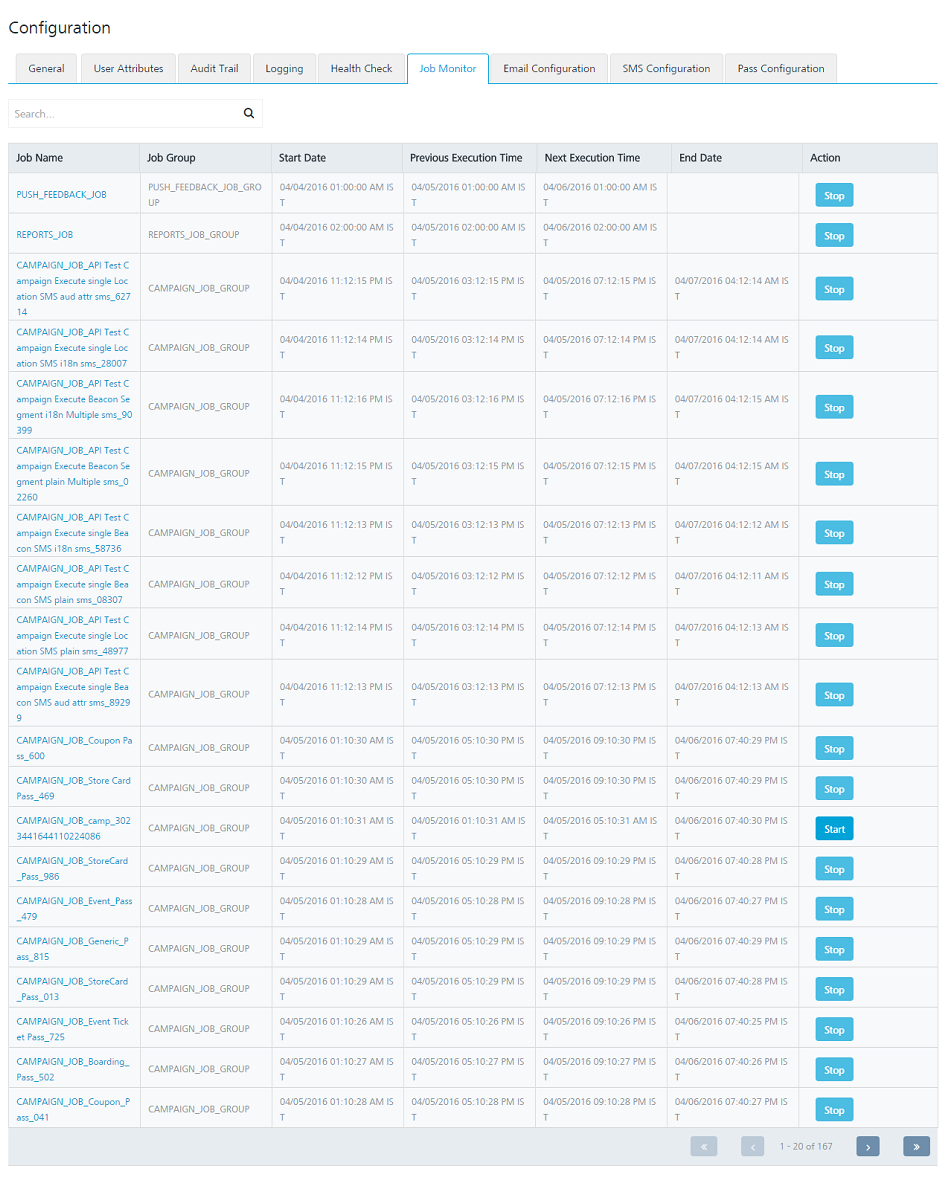Switch to Email Configuration tab
This screenshot has width=951, height=1186.
(x=549, y=69)
